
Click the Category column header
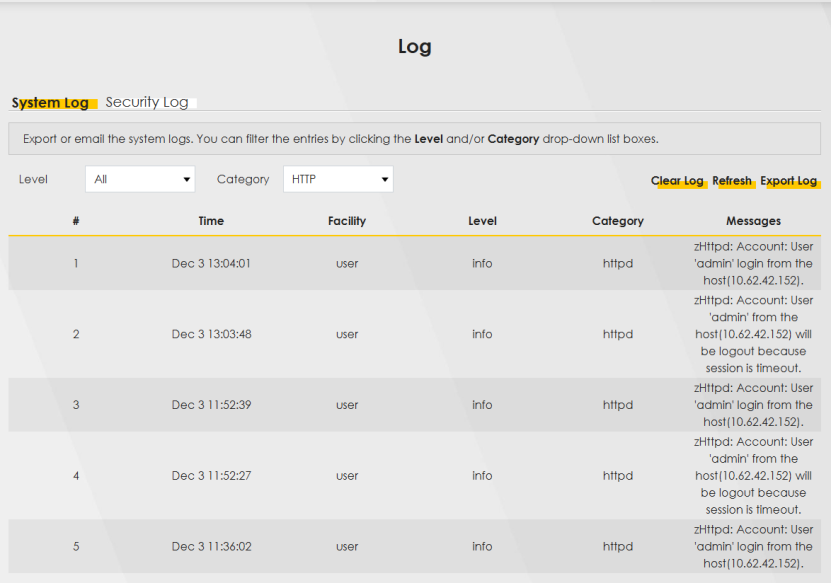pyautogui.click(x=617, y=221)
